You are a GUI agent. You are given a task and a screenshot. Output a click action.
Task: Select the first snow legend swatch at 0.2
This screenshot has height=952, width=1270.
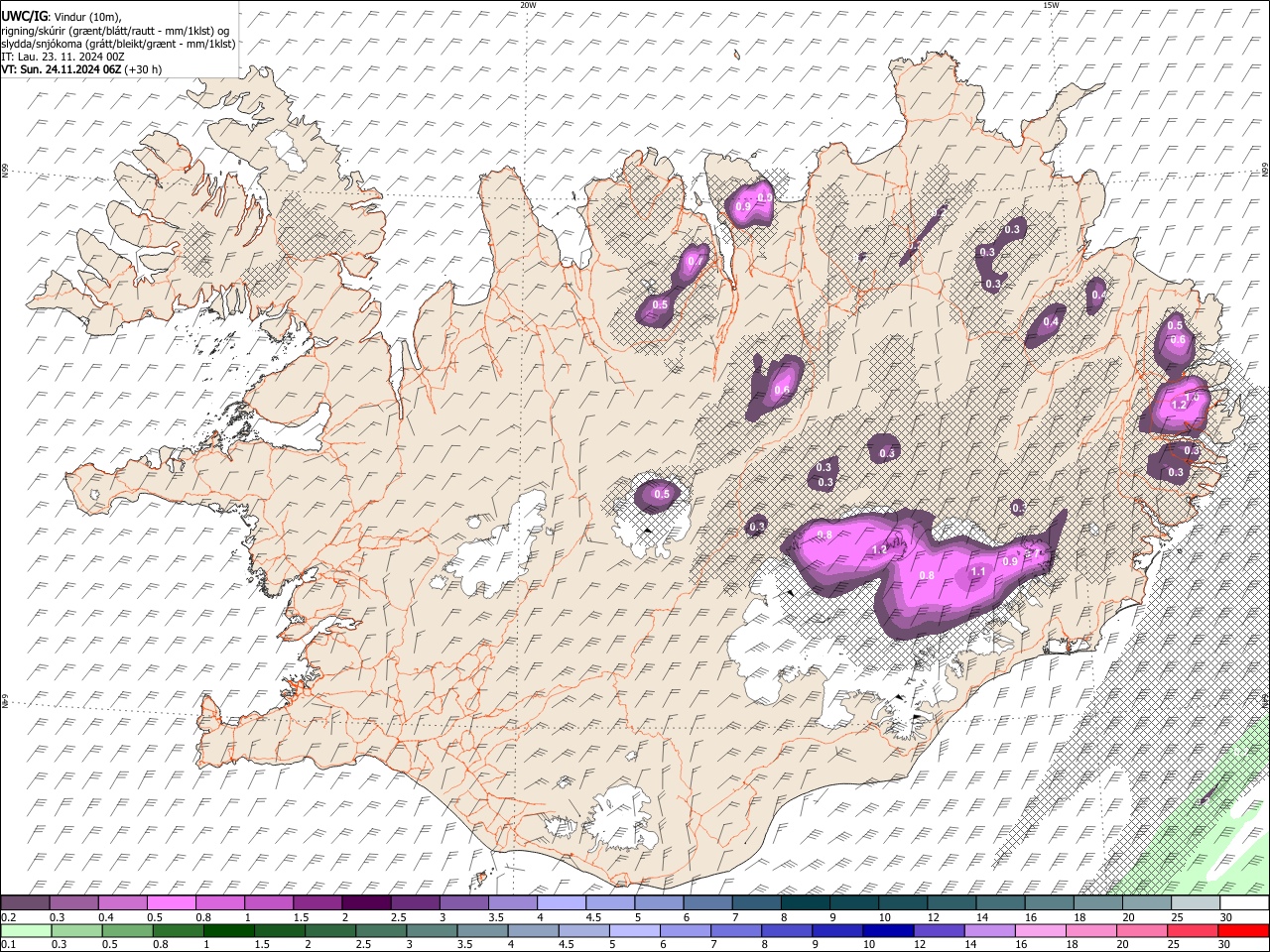[x=25, y=902]
